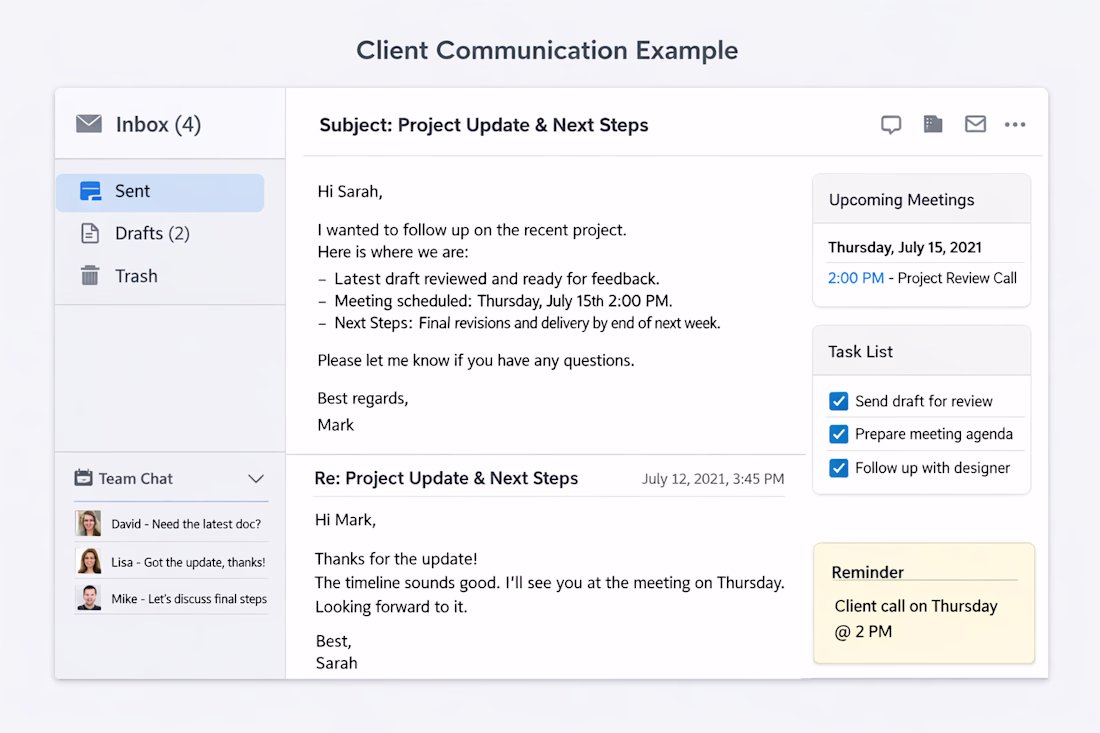Click Follow up with designer label
The height and width of the screenshot is (733, 1100).
[932, 468]
